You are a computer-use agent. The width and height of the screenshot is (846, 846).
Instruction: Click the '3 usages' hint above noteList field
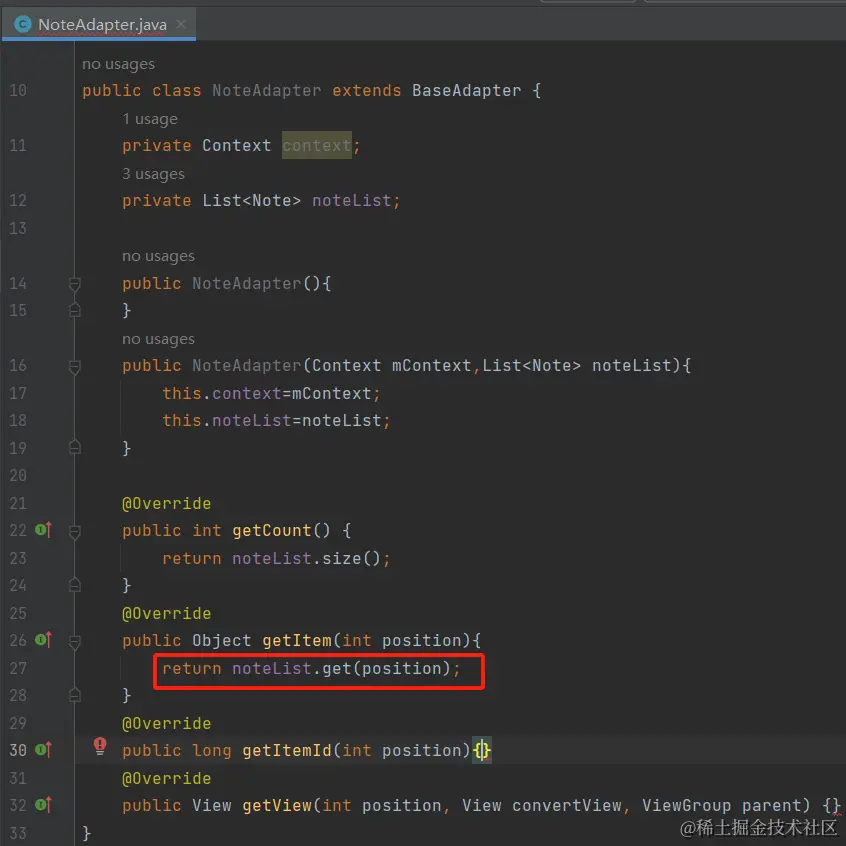[153, 174]
